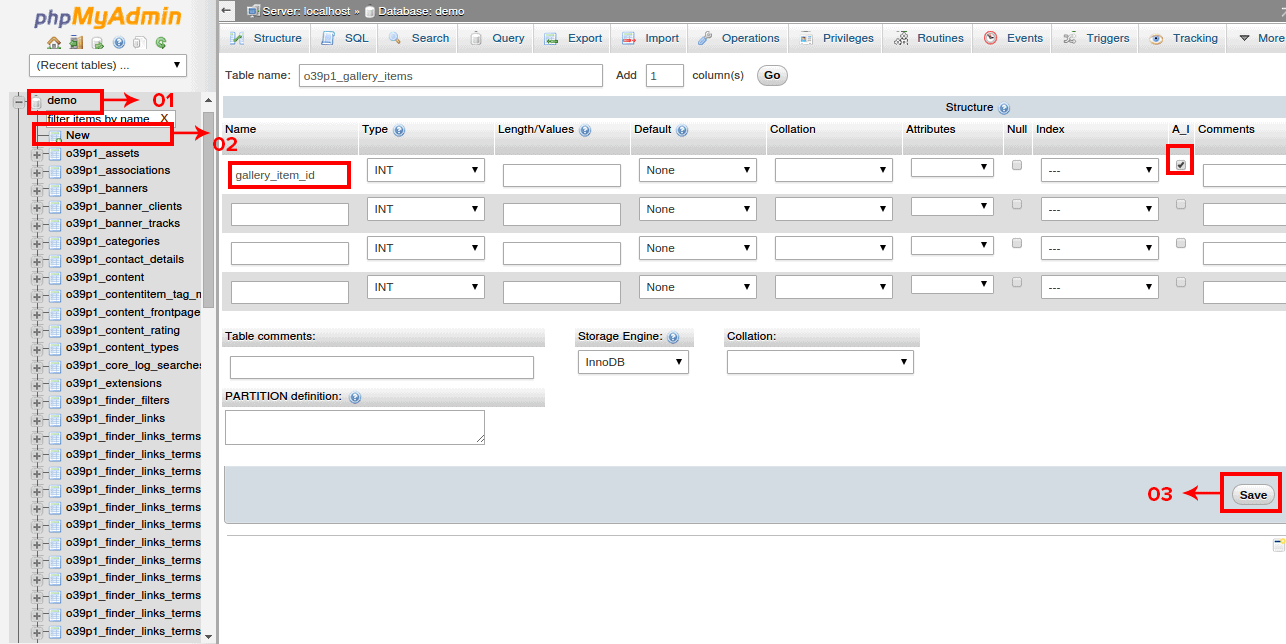Click the Database: demo breadcrumb link
This screenshot has height=644, width=1286.
pos(420,11)
